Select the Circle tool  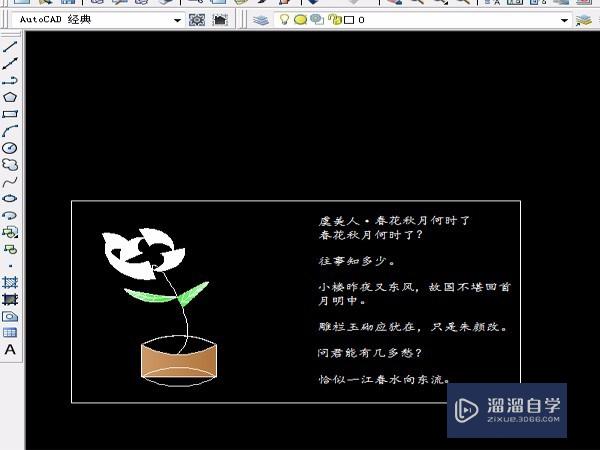[10, 148]
